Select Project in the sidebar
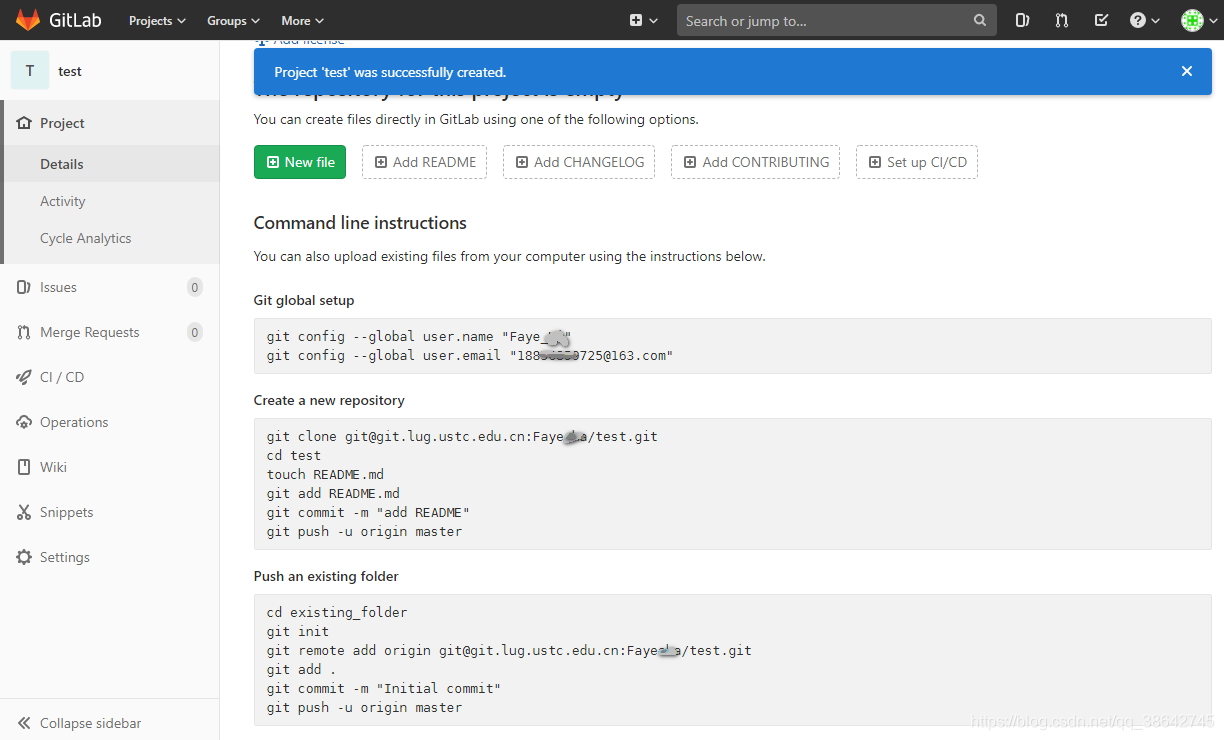The width and height of the screenshot is (1224, 740). [110, 123]
